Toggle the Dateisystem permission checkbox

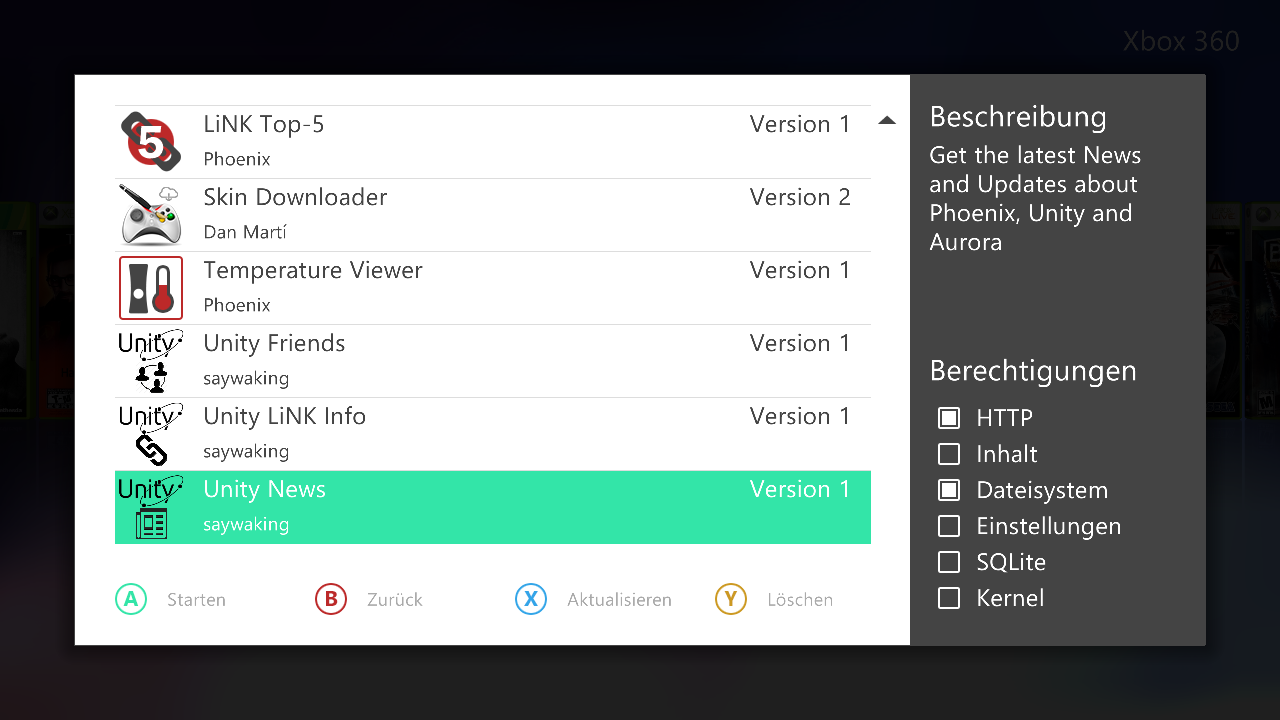tap(949, 490)
